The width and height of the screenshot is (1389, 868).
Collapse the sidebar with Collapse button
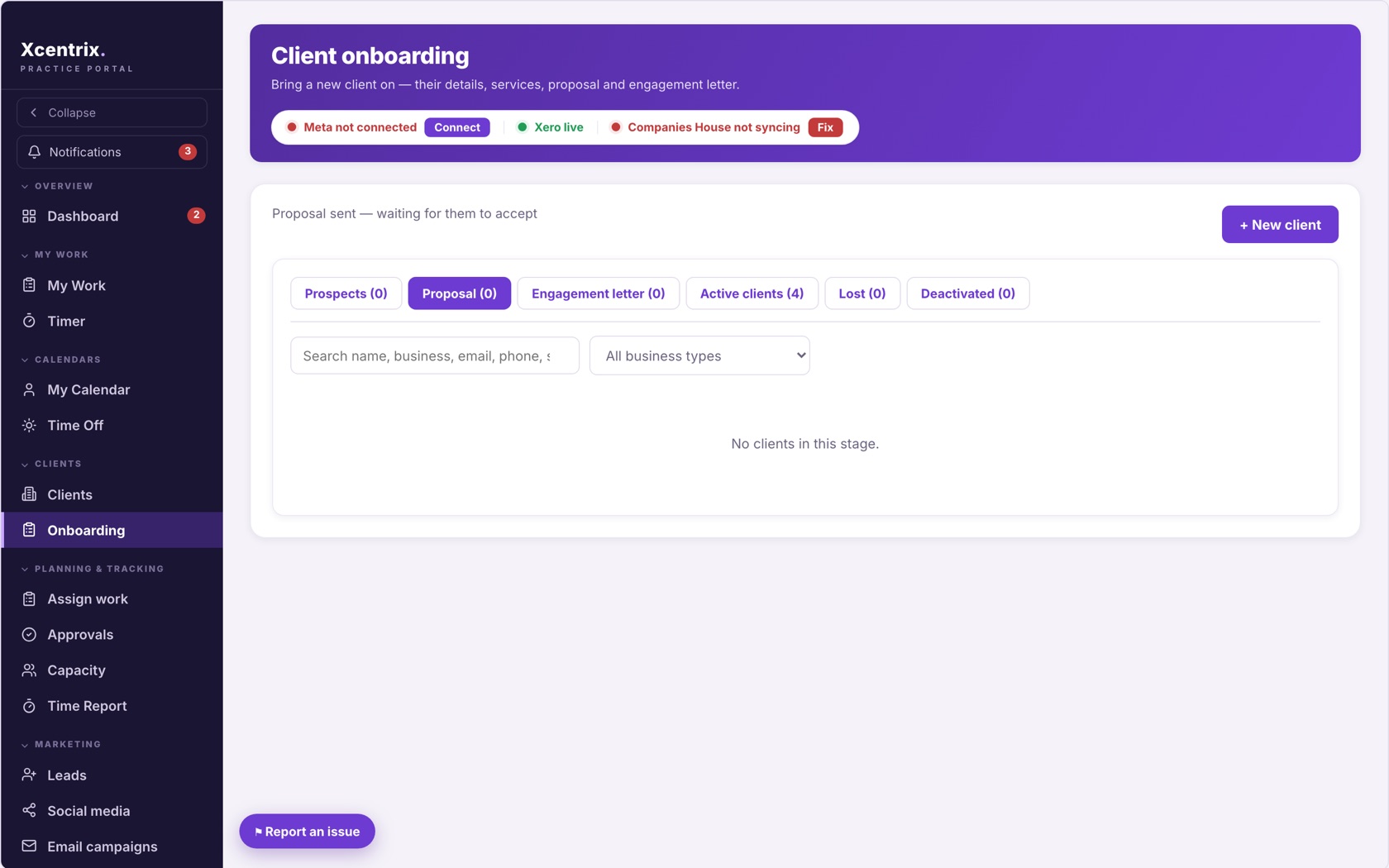point(112,112)
